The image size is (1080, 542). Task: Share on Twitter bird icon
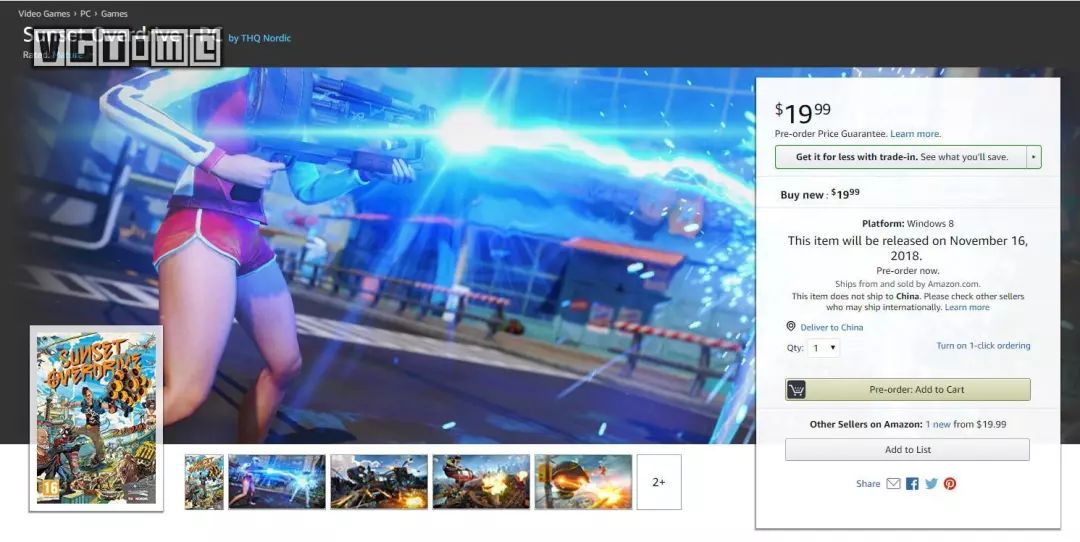pyautogui.click(x=931, y=483)
